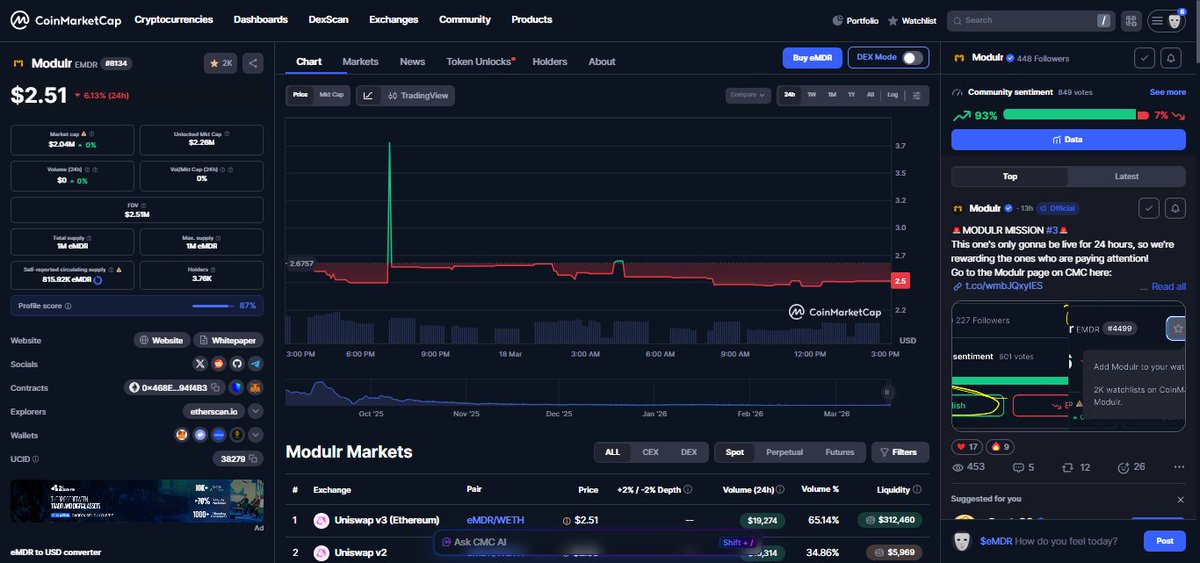Image resolution: width=1200 pixels, height=563 pixels.
Task: Open Modulr's Telegram social link
Action: pyautogui.click(x=255, y=364)
